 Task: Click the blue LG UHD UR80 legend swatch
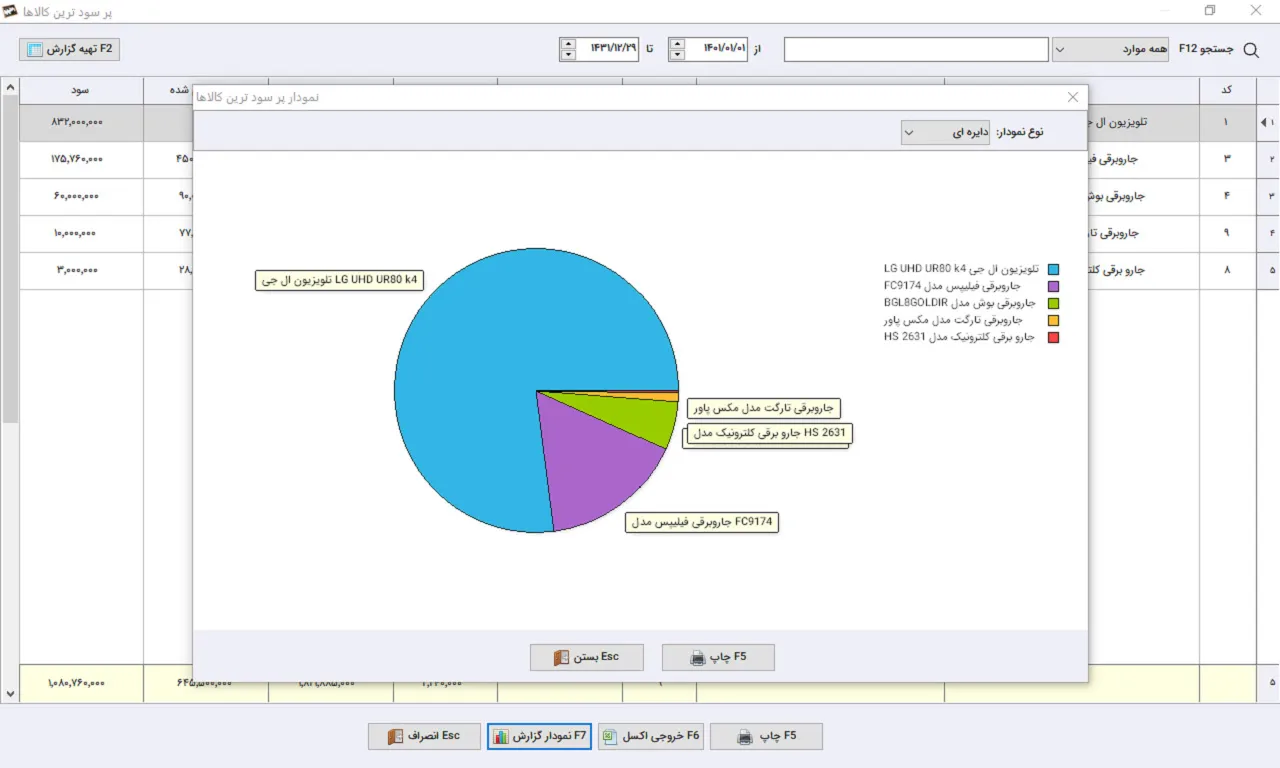point(1053,269)
